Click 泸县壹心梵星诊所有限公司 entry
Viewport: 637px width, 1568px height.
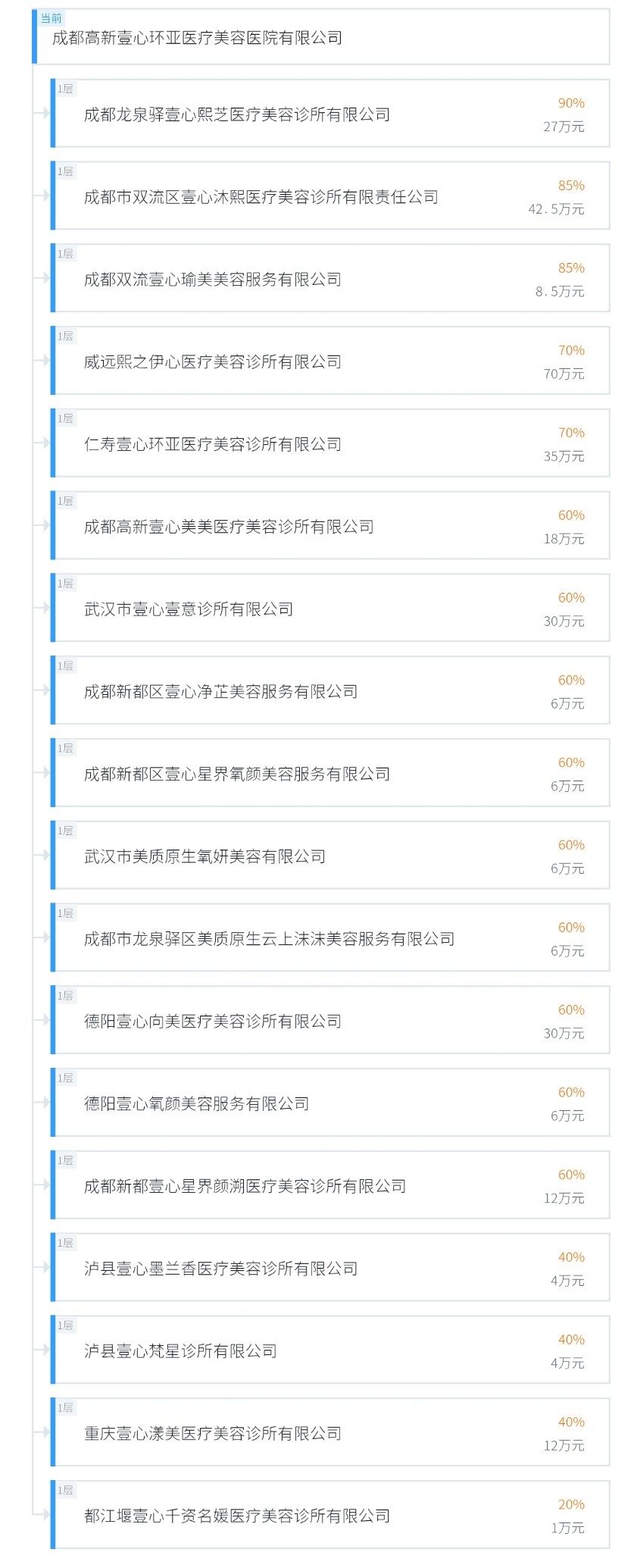180,1351
